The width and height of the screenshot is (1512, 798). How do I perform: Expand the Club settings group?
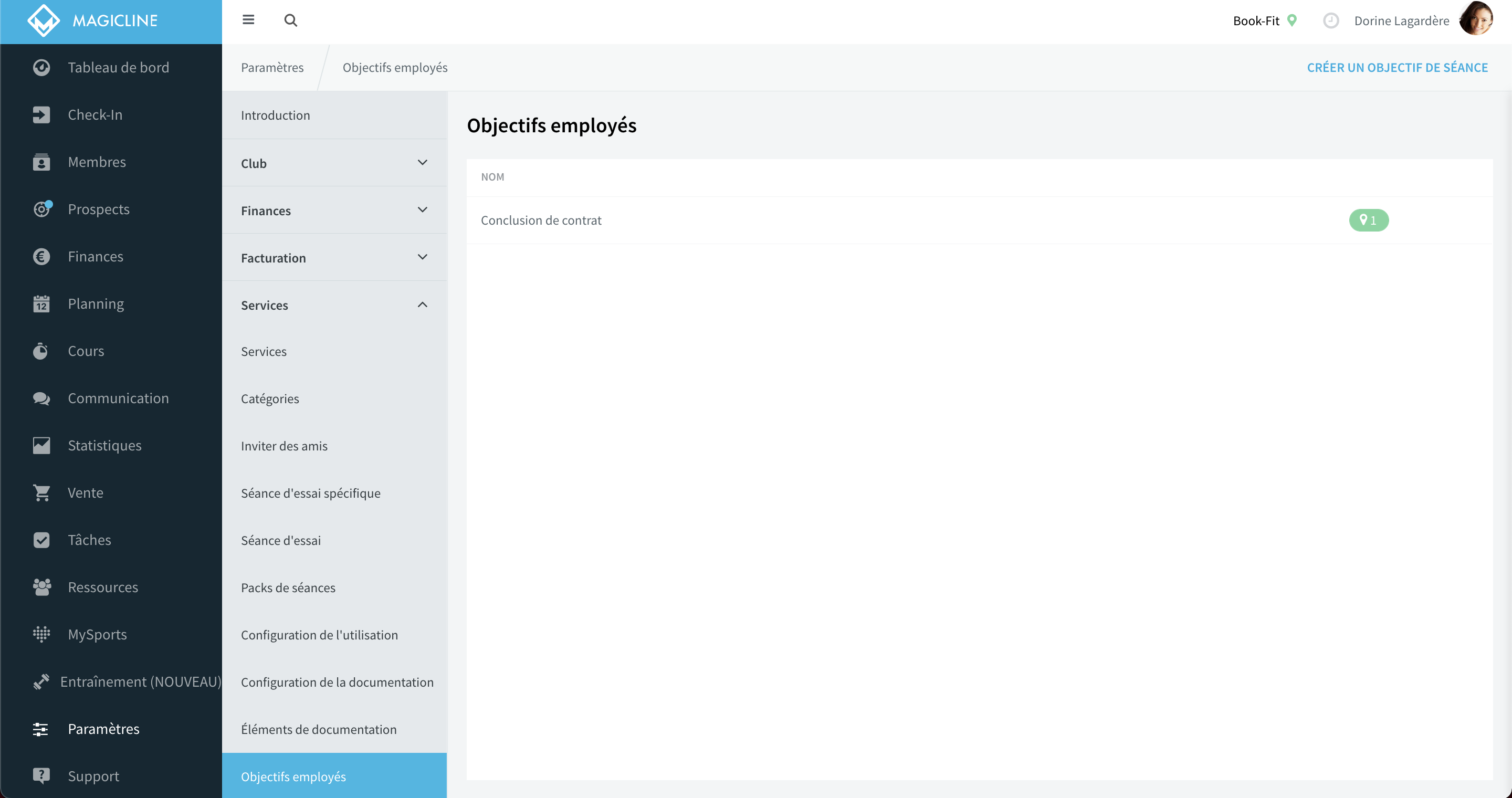click(x=334, y=163)
